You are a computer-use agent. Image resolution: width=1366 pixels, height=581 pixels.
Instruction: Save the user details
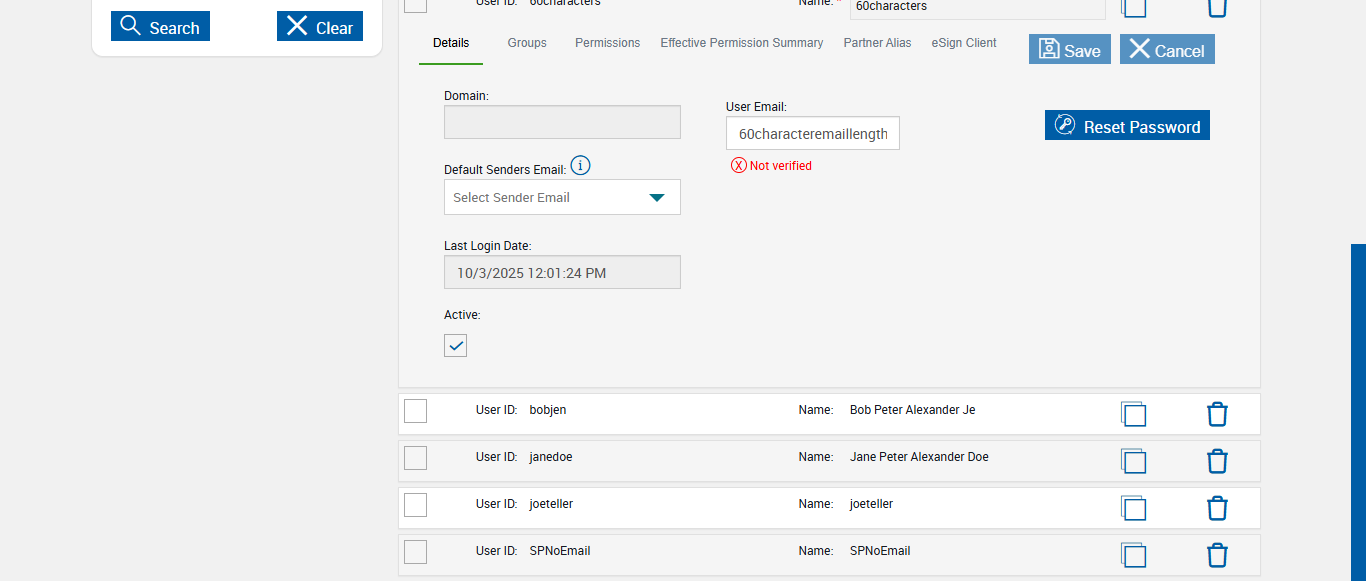[x=1069, y=50]
